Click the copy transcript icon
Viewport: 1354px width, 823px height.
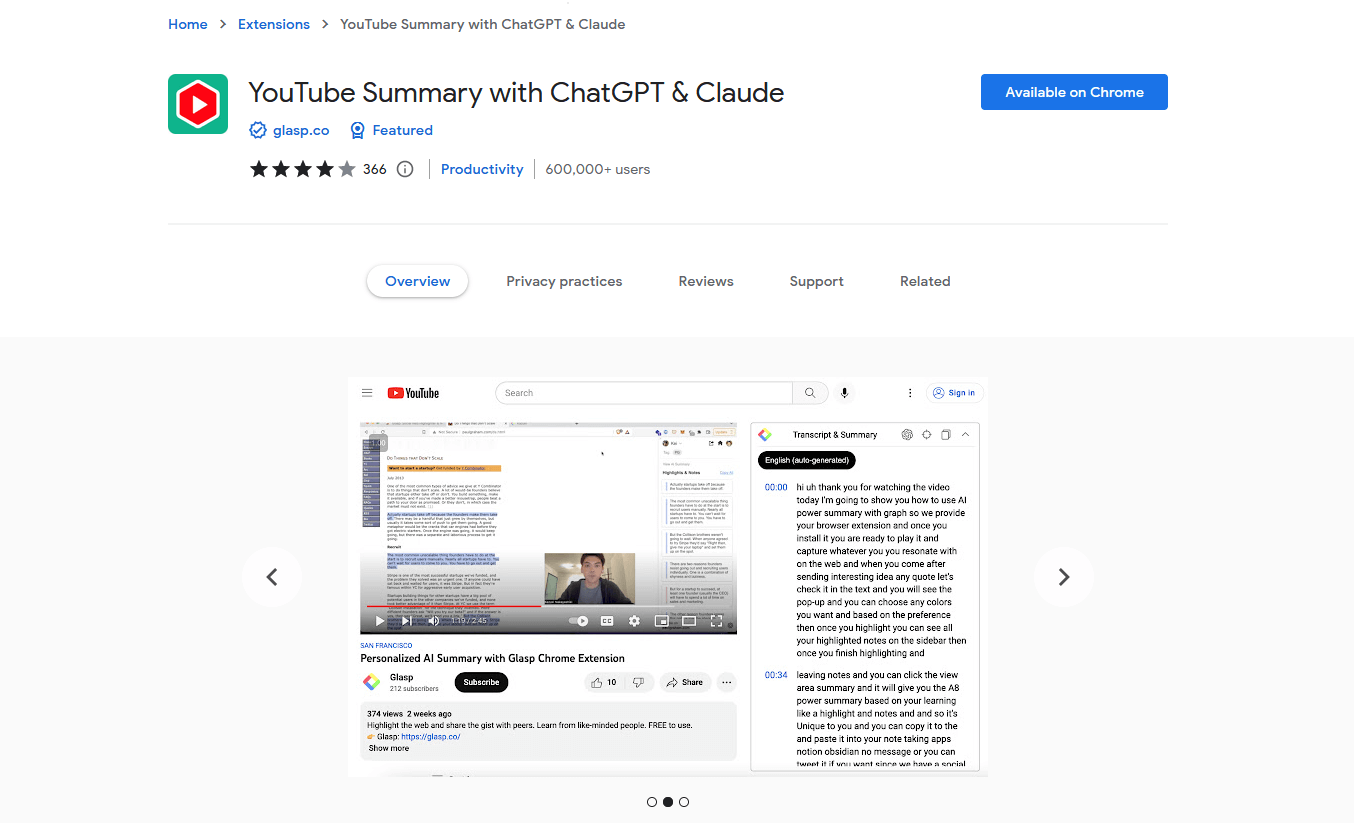pos(946,435)
